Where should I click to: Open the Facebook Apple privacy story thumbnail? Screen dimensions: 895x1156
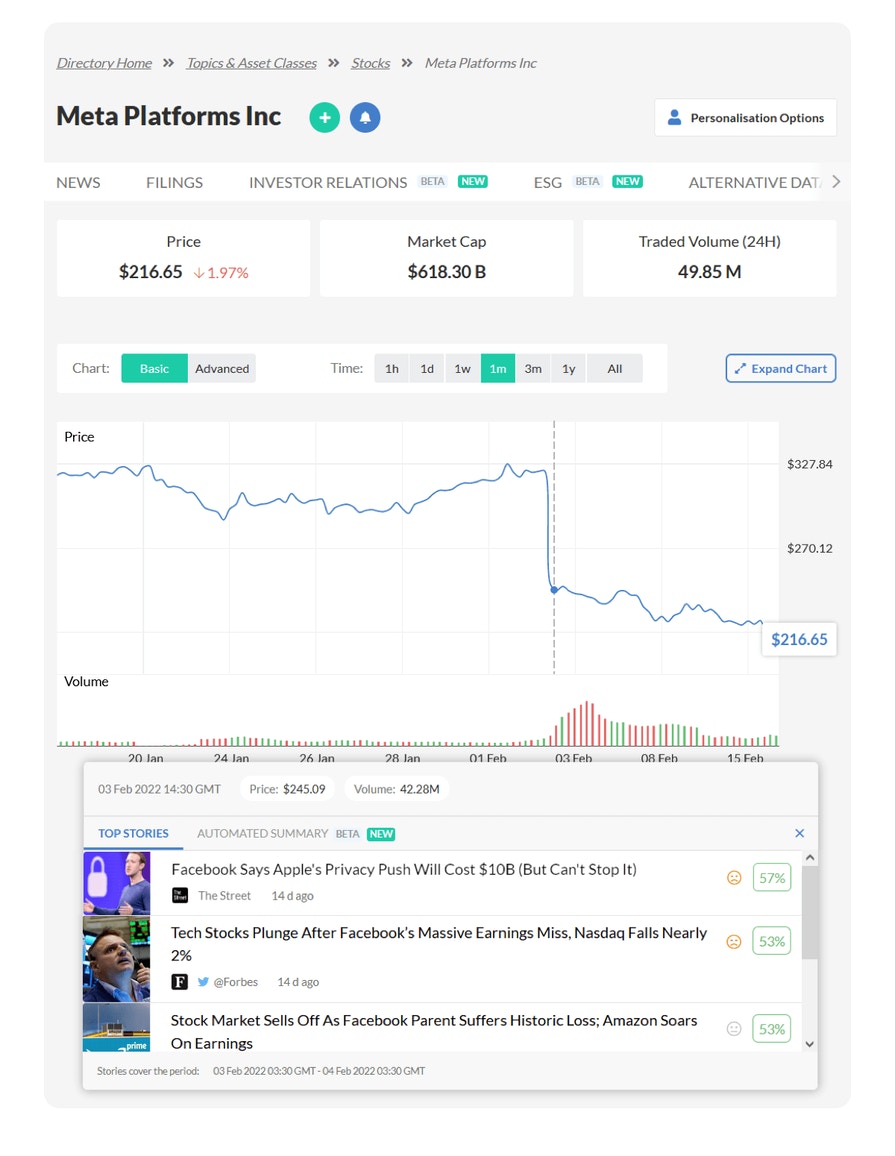(116, 882)
